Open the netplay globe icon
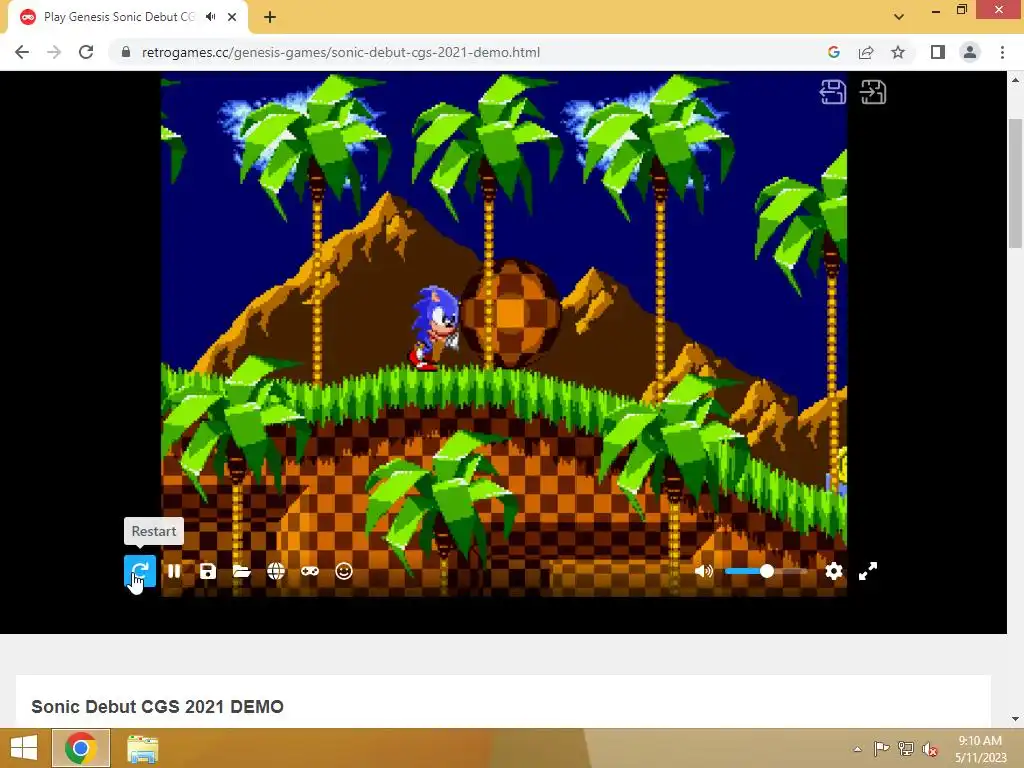 (276, 571)
